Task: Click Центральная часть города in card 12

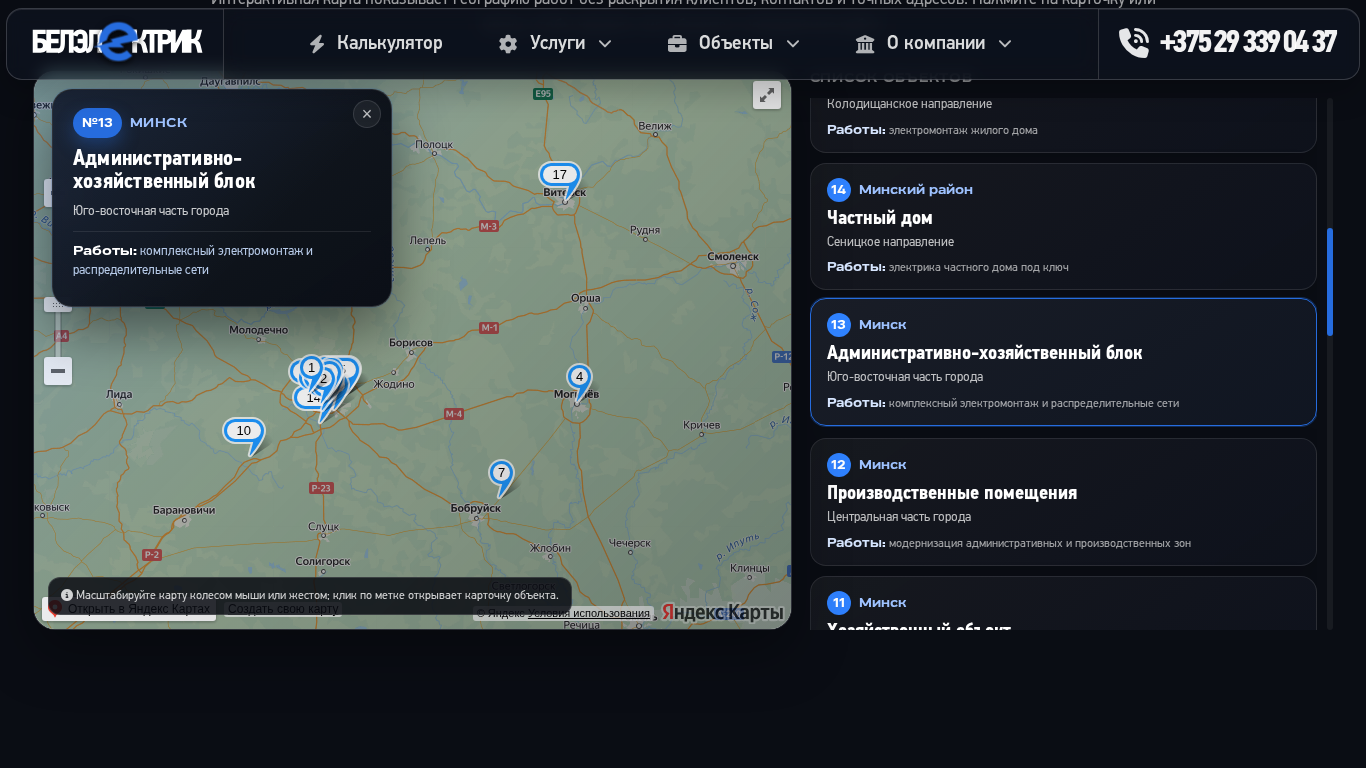Action: 899,517
